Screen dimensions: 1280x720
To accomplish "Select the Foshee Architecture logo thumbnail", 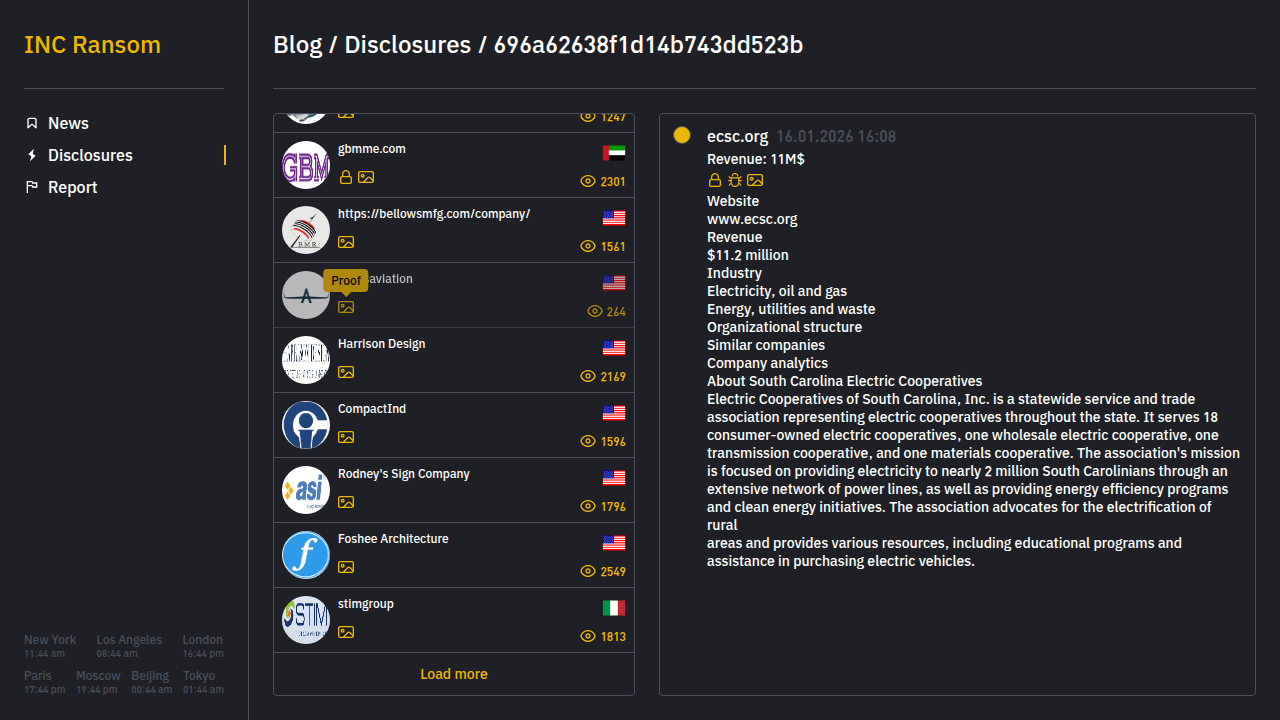I will click(x=306, y=555).
